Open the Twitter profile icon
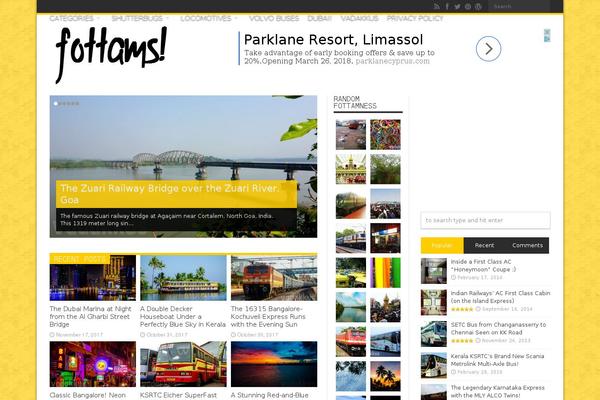The width and height of the screenshot is (600, 400). (x=457, y=7)
